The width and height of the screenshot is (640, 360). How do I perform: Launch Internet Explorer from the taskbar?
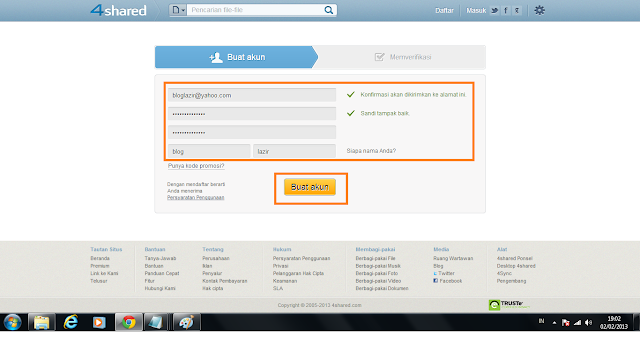tap(71, 322)
